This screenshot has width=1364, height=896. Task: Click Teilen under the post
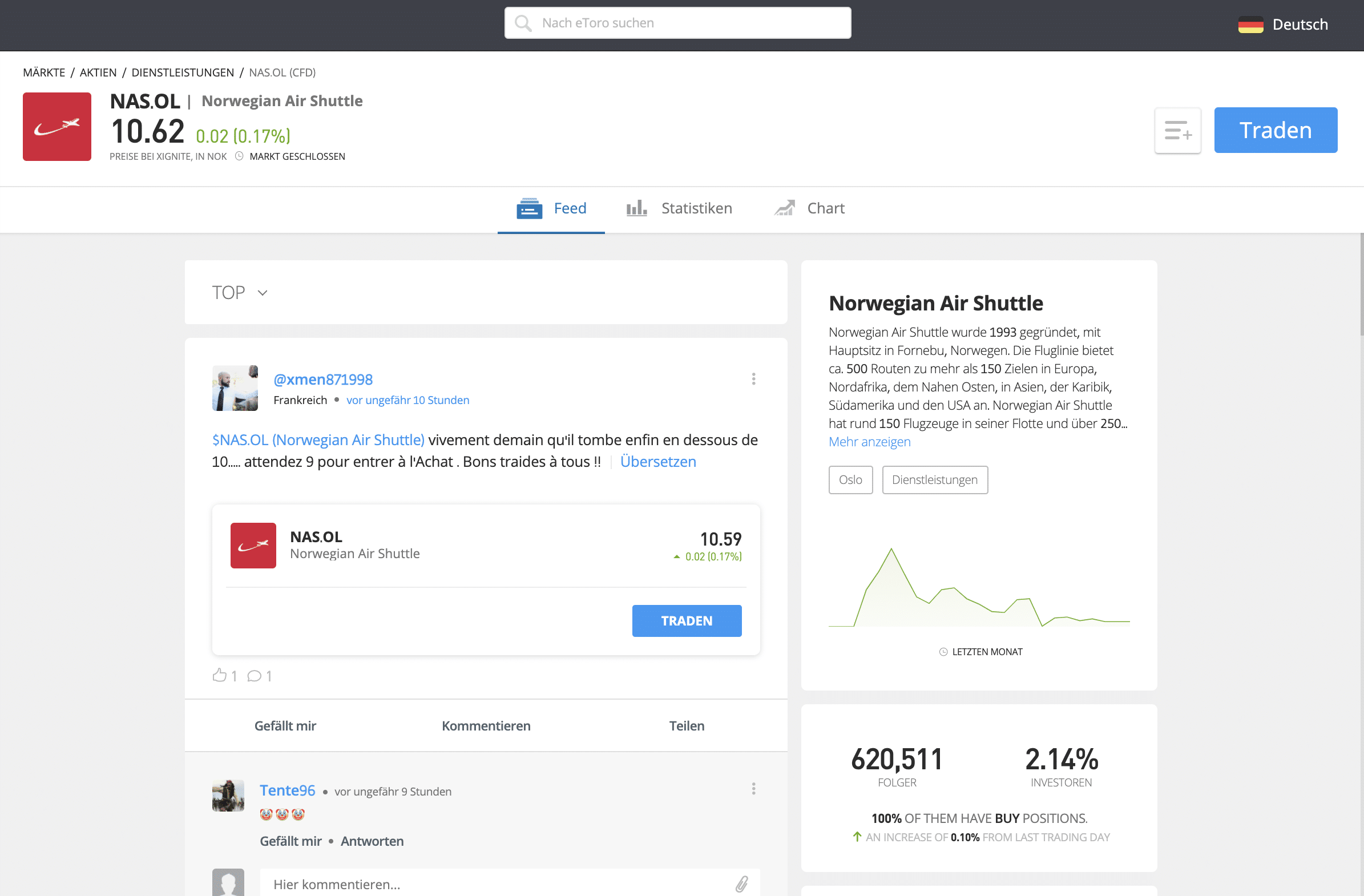[687, 726]
